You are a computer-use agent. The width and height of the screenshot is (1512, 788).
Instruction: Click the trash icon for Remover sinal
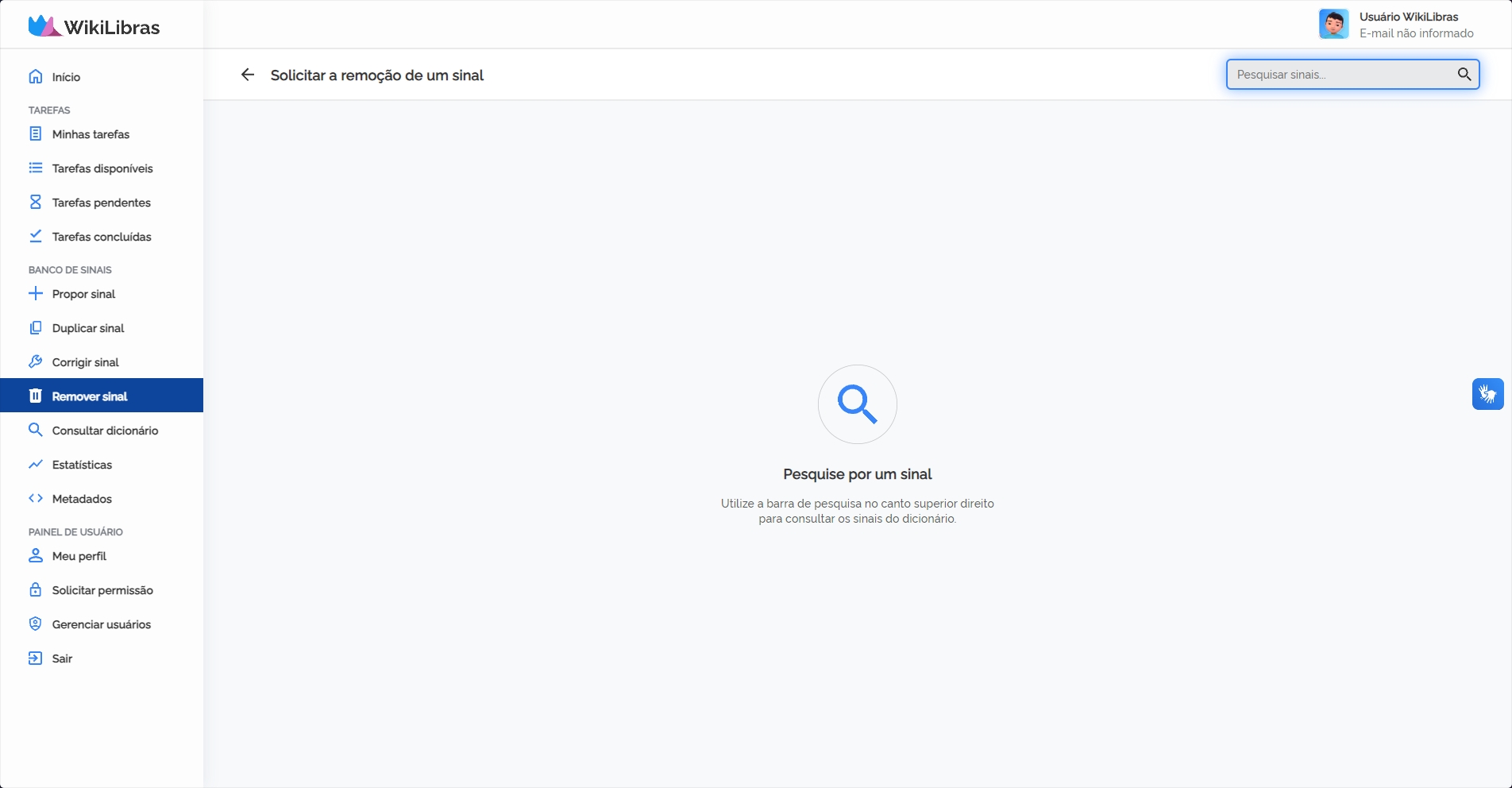click(36, 396)
